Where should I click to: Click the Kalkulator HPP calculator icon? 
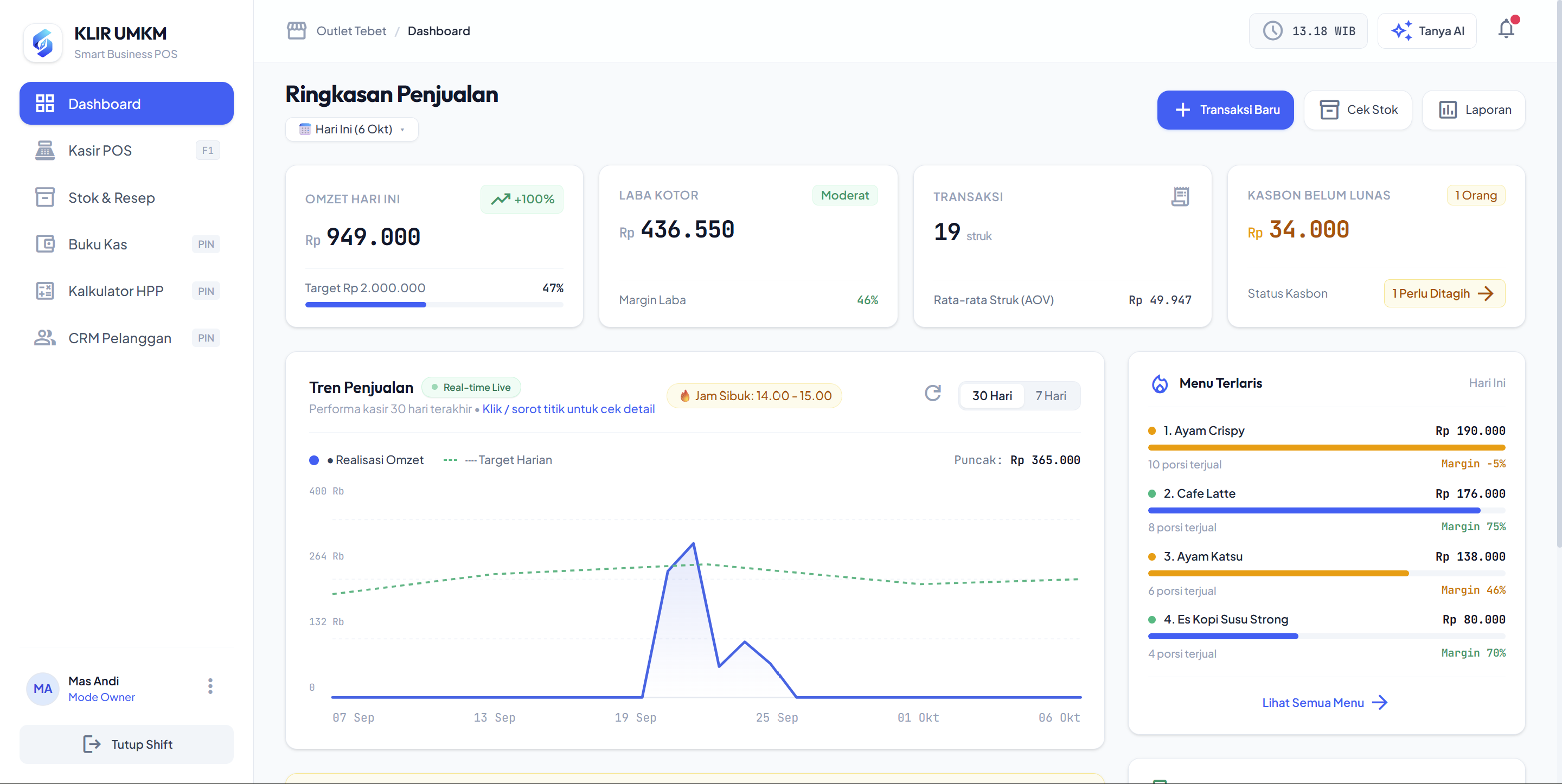(x=45, y=291)
